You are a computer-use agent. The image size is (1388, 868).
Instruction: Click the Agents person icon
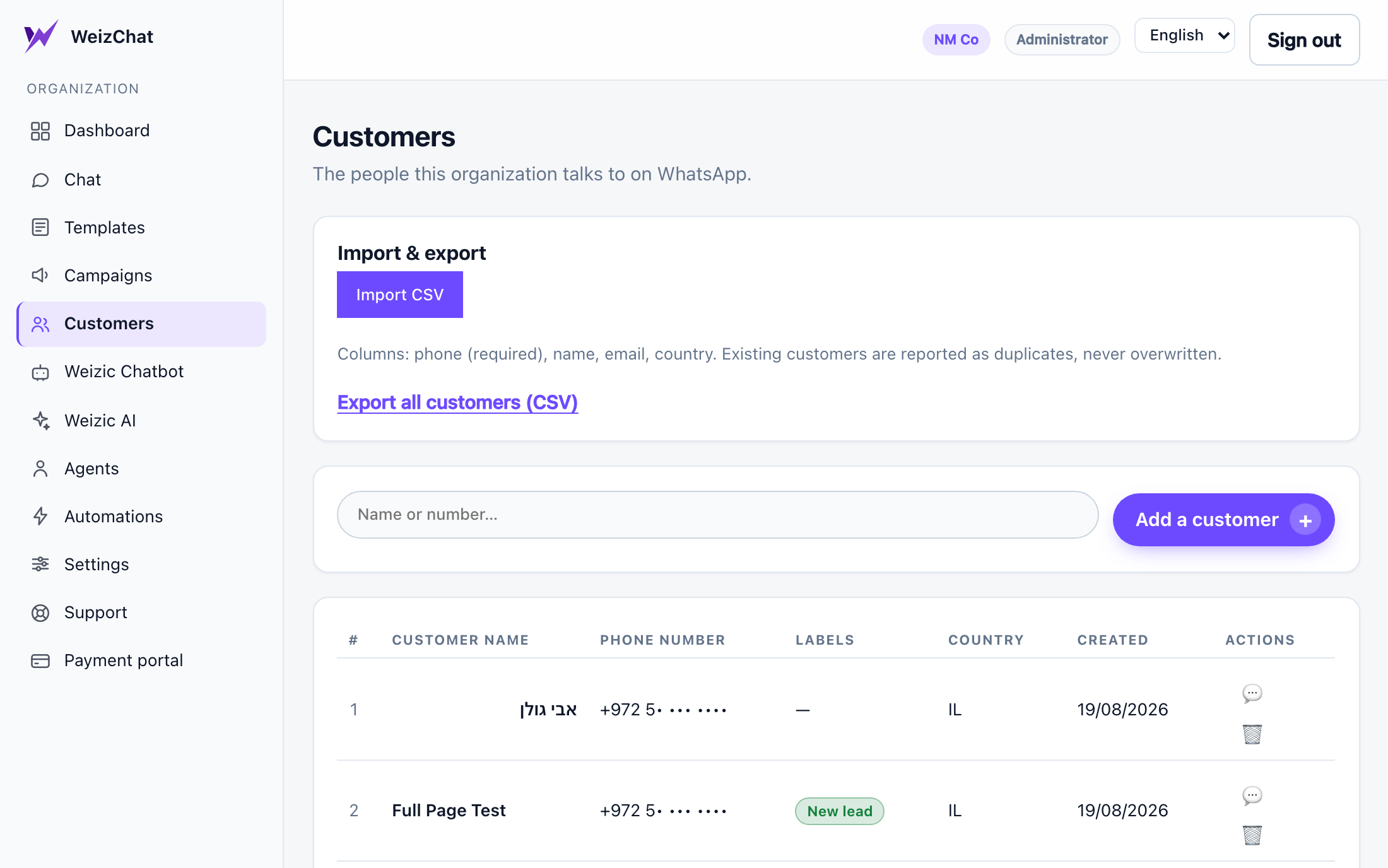pos(40,468)
